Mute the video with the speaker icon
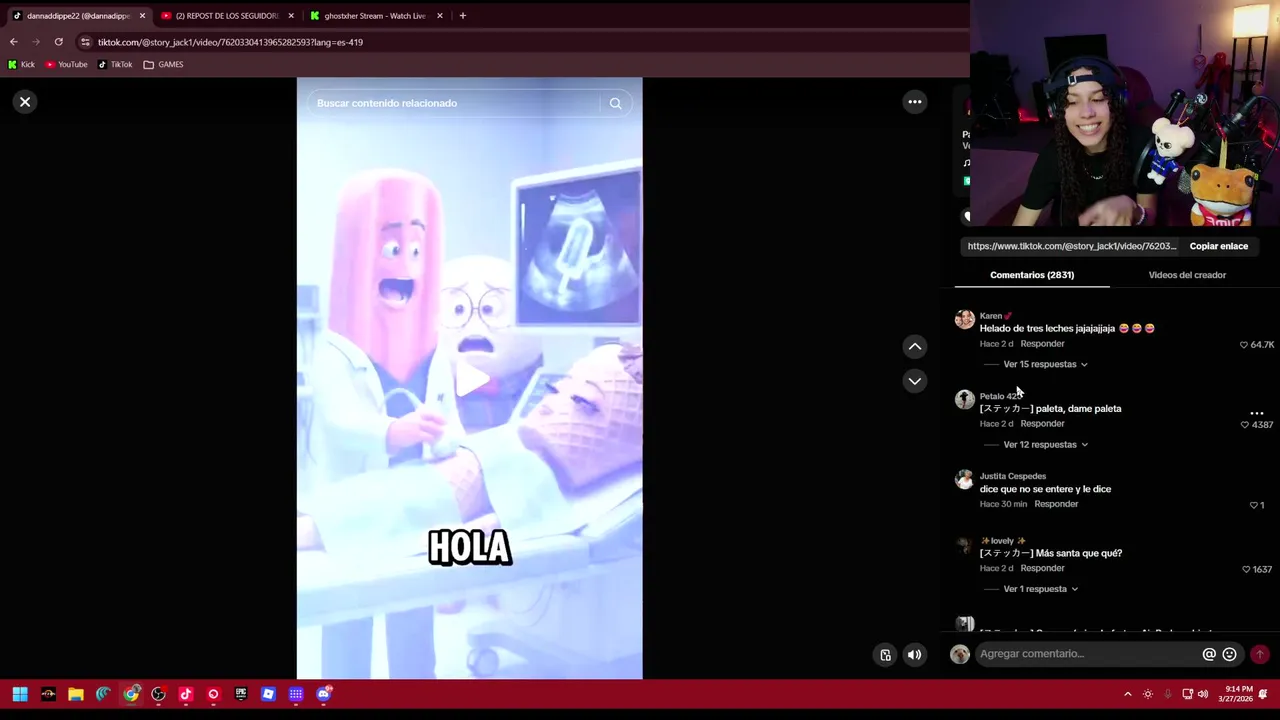Image resolution: width=1280 pixels, height=720 pixels. tap(914, 655)
